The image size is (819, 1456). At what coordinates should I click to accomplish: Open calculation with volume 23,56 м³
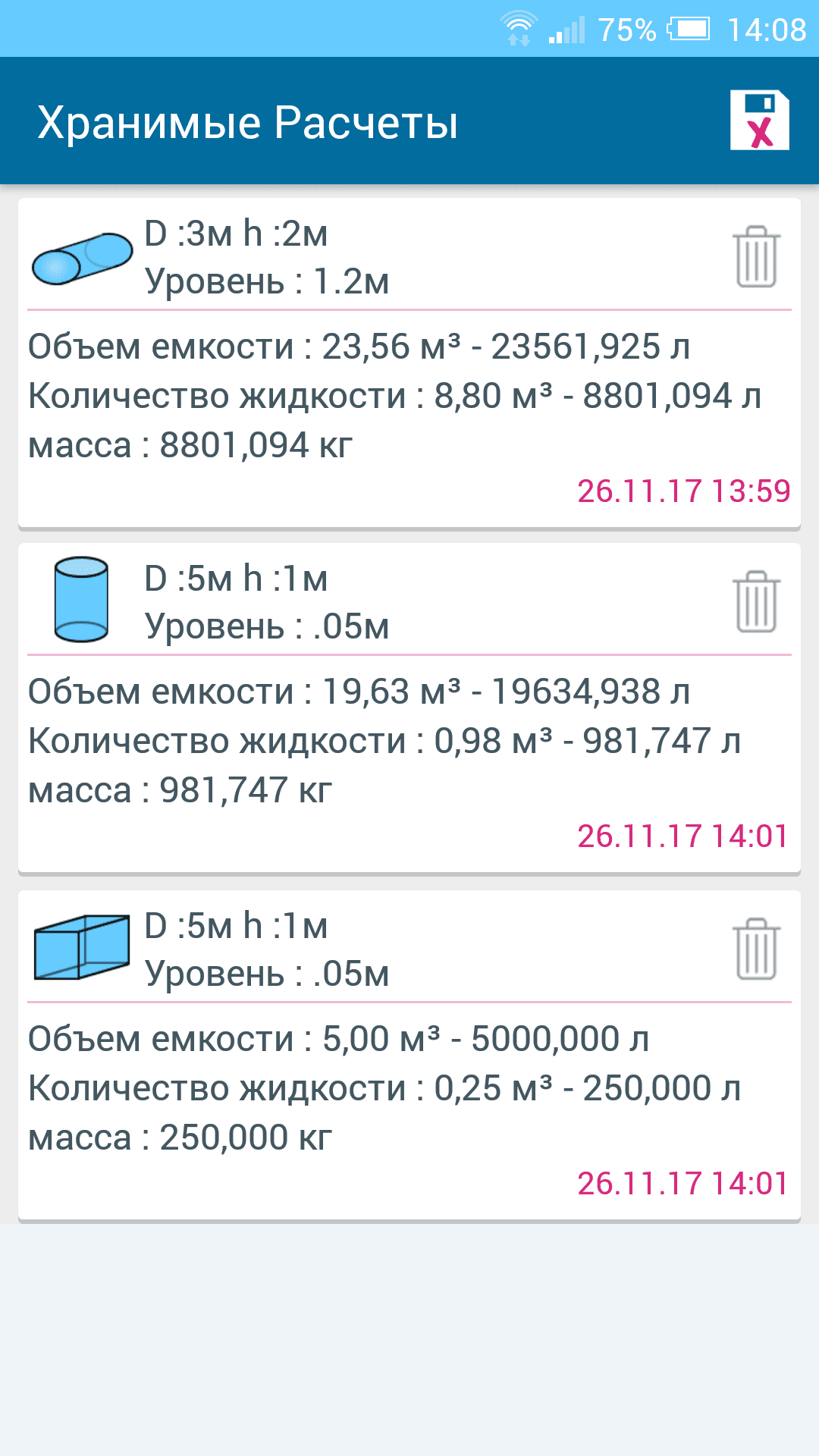[x=359, y=347]
